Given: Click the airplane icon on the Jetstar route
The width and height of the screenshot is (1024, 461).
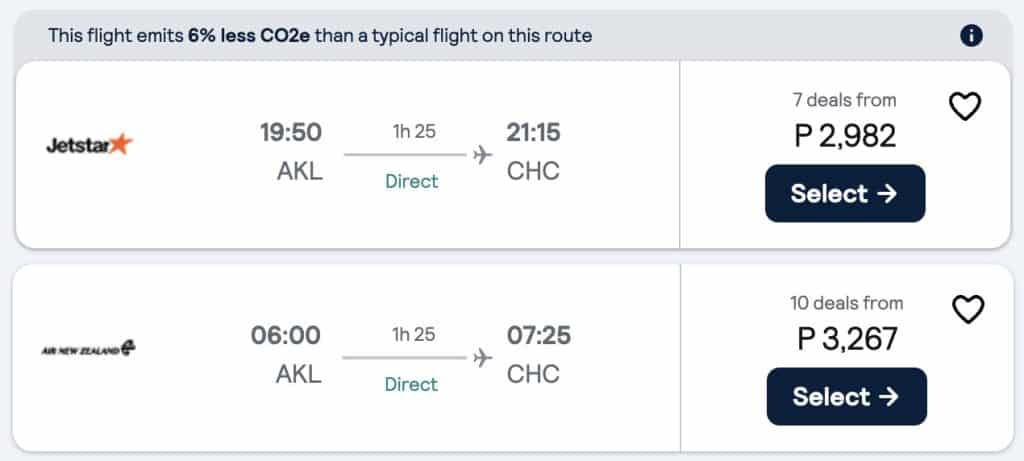Looking at the screenshot, I should [483, 155].
